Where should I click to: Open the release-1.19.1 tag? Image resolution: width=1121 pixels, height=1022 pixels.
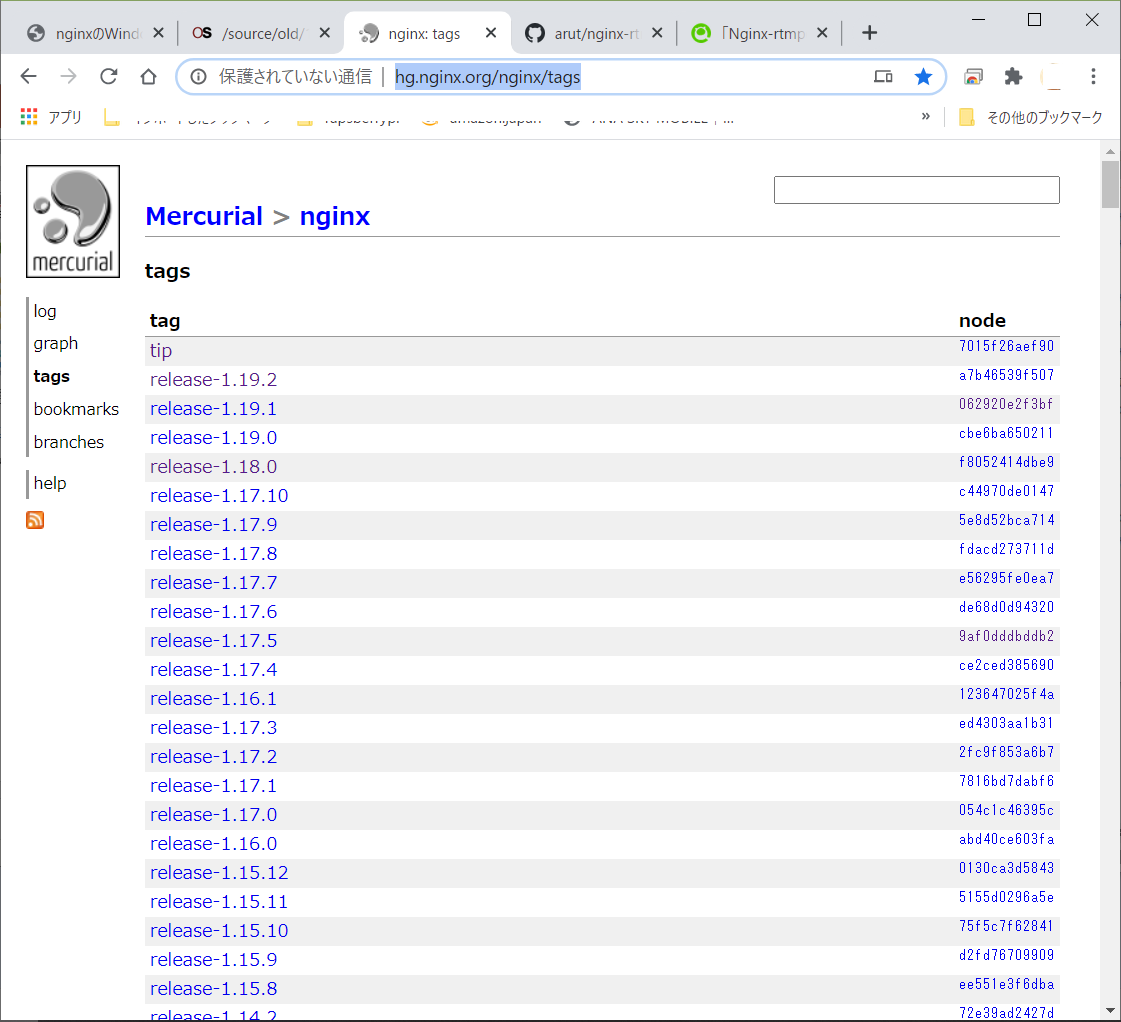[x=213, y=409]
